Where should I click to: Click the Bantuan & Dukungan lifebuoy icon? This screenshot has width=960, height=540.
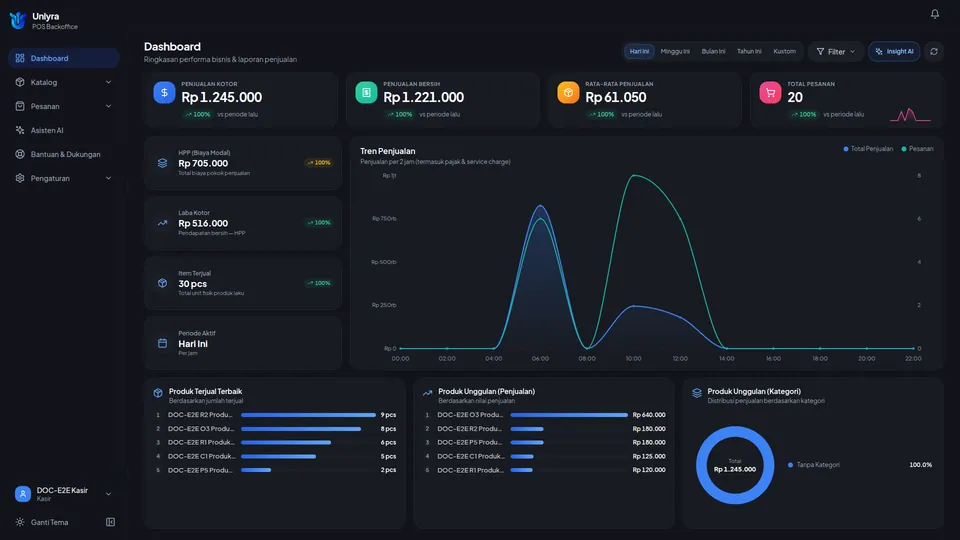tap(20, 154)
